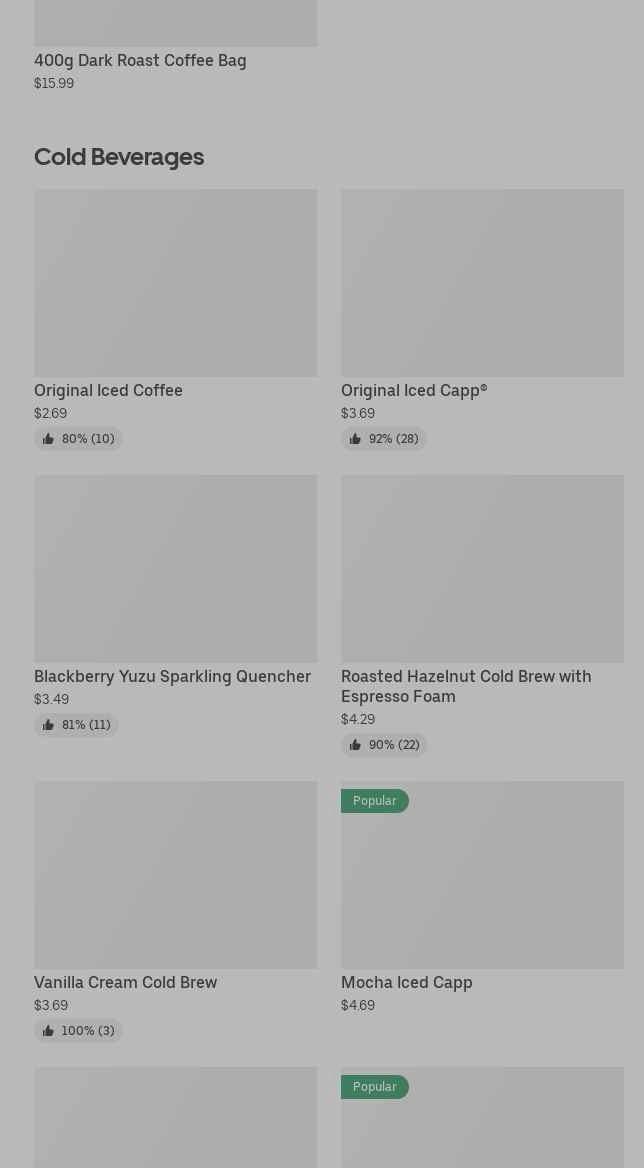Click the 400g Dark Roast Coffee Bag title
644x1168 pixels.
pyautogui.click(x=140, y=60)
